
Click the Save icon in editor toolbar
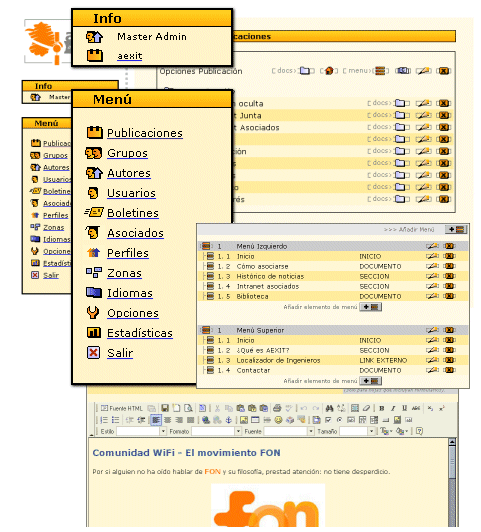pos(165,408)
